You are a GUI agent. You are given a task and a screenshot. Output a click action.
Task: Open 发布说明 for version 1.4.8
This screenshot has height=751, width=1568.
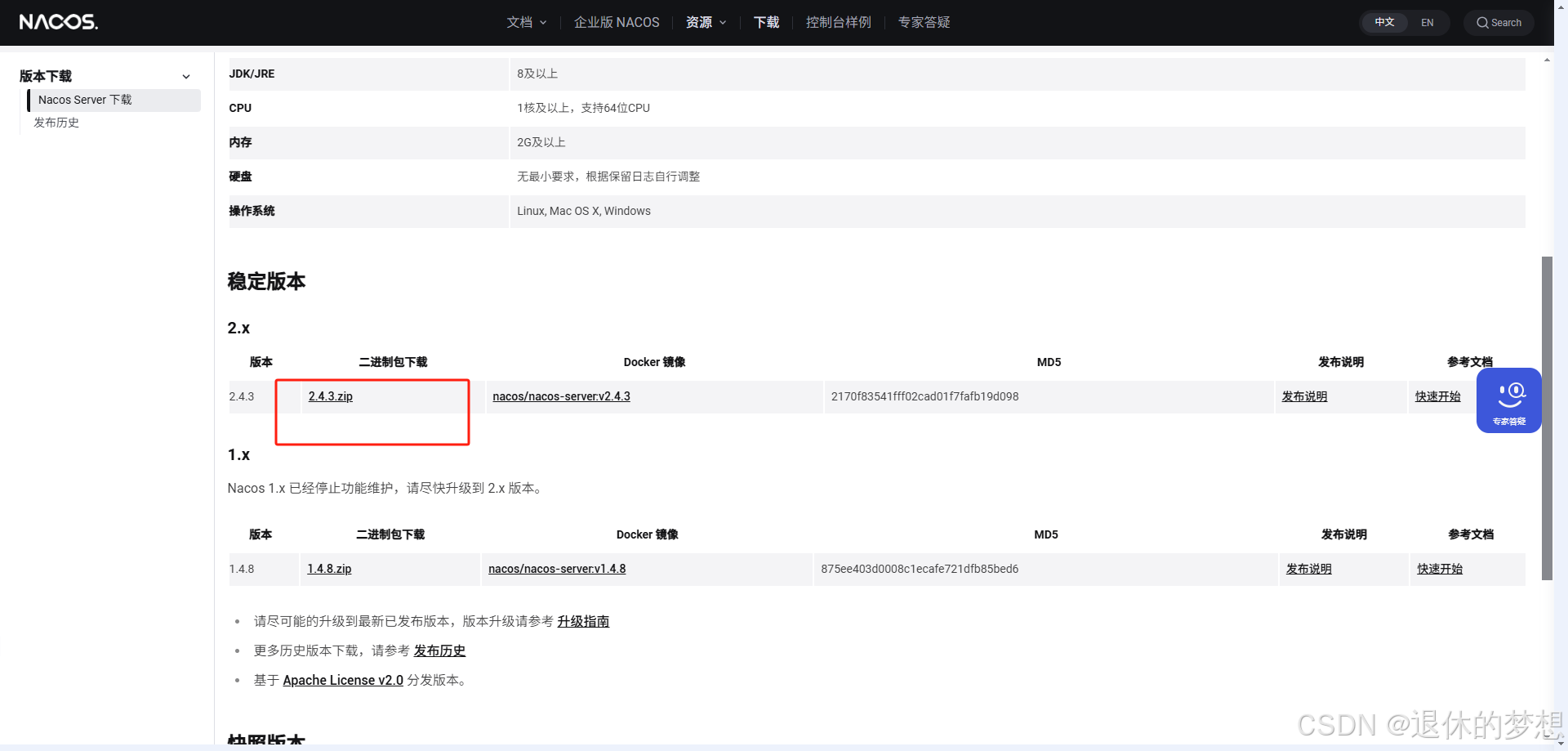(x=1308, y=569)
